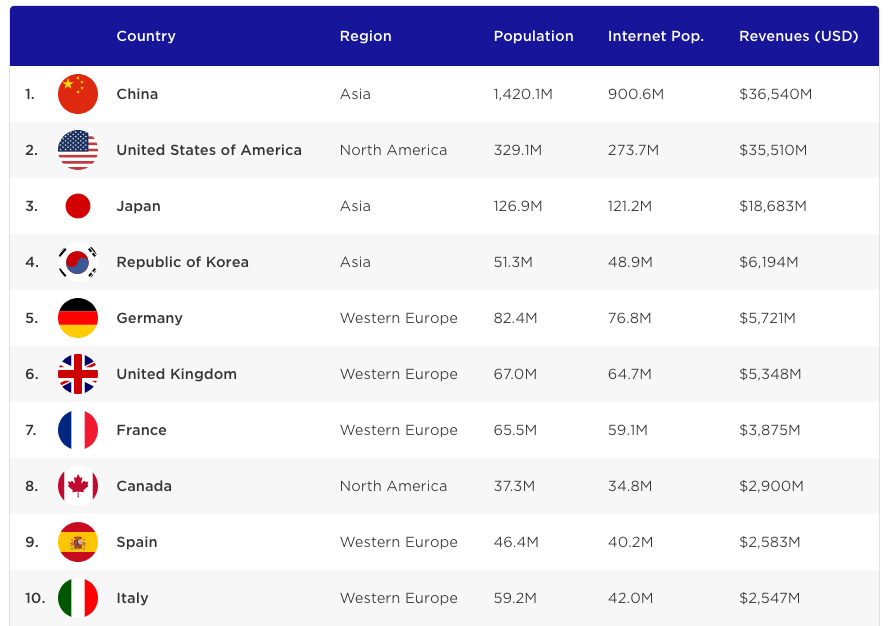Select the China table row
This screenshot has height=626, width=890.
pos(445,94)
